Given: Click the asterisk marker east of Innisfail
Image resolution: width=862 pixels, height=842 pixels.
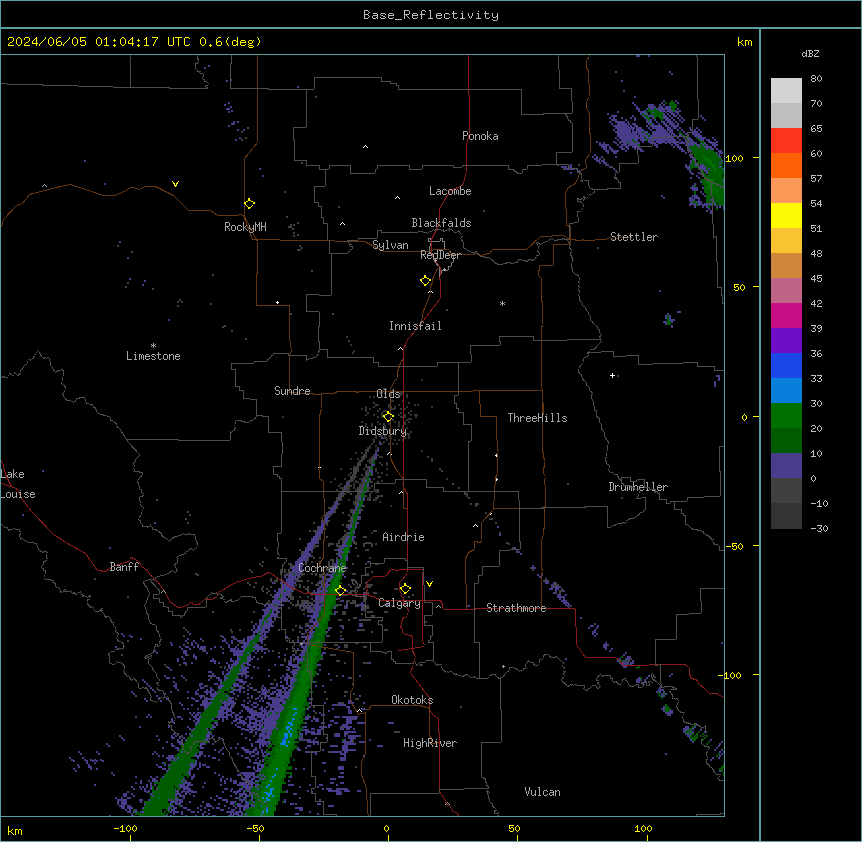Looking at the screenshot, I should pos(502,304).
